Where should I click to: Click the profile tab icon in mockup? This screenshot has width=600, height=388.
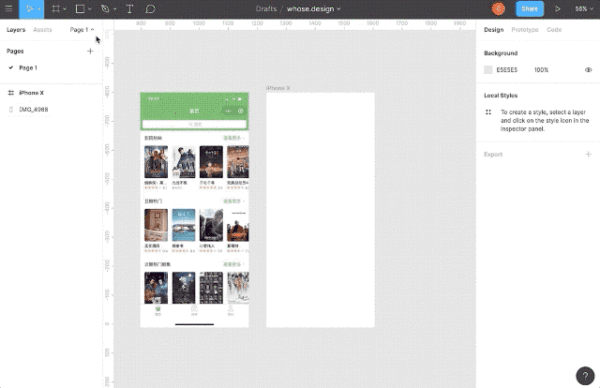click(x=230, y=310)
